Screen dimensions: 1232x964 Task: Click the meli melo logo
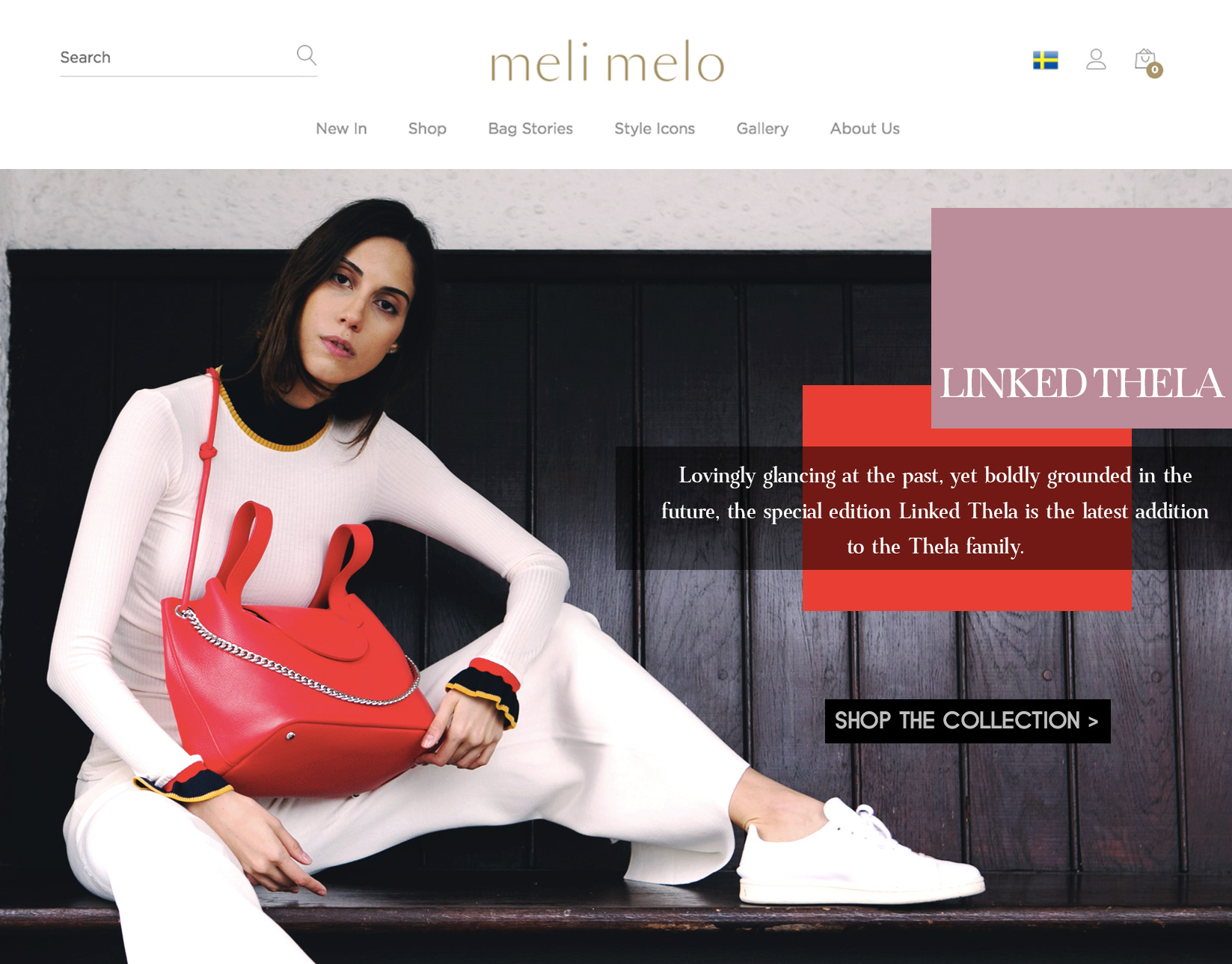click(607, 61)
